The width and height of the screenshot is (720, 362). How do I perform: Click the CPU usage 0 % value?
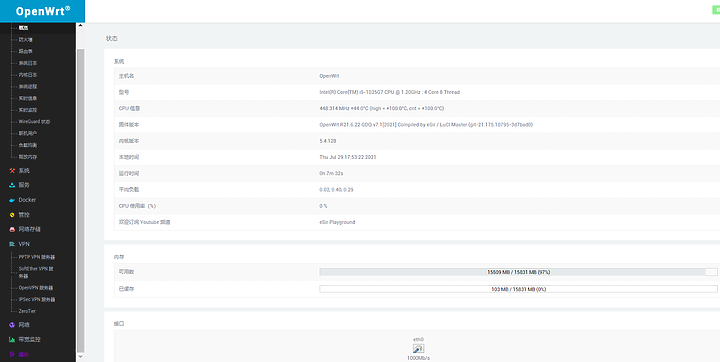pos(323,206)
